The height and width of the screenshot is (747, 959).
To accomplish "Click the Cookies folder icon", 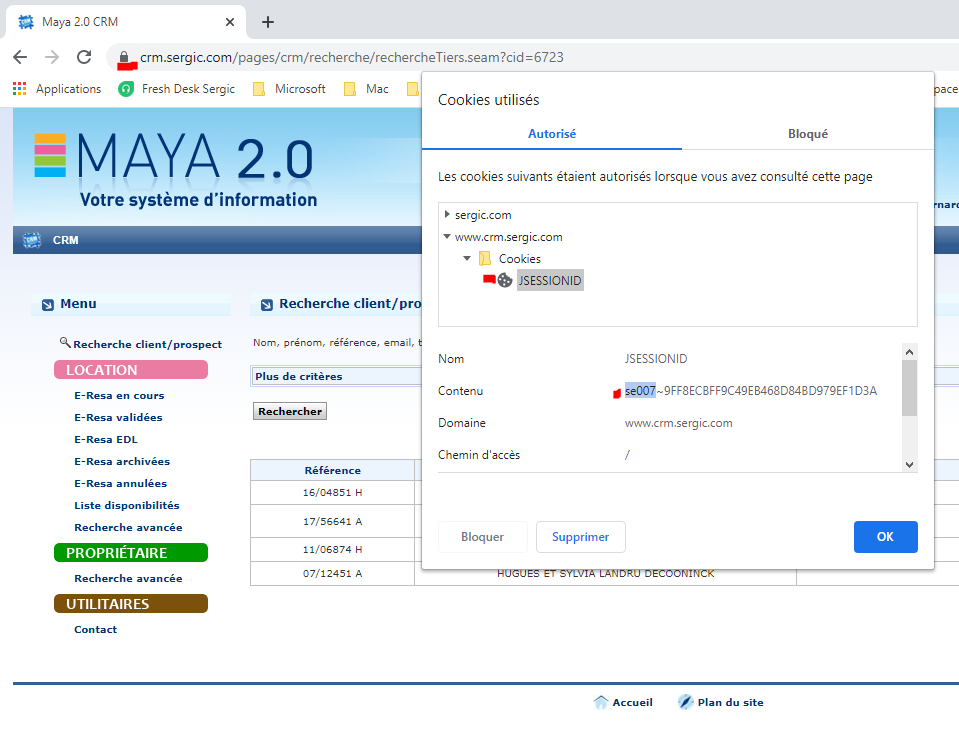I will tap(485, 259).
